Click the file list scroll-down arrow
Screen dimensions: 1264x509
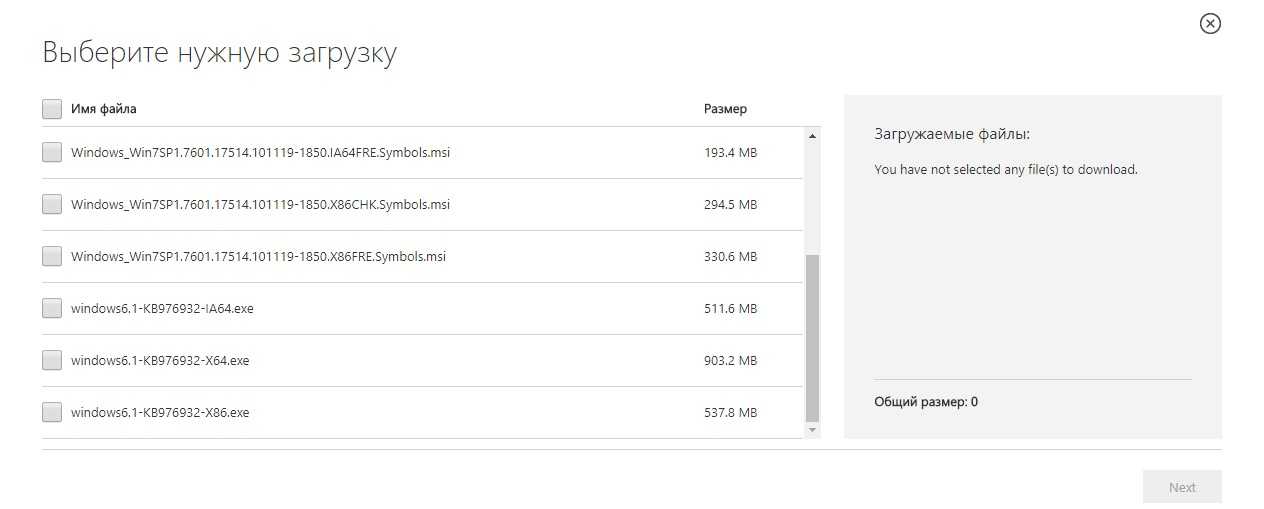click(x=812, y=430)
